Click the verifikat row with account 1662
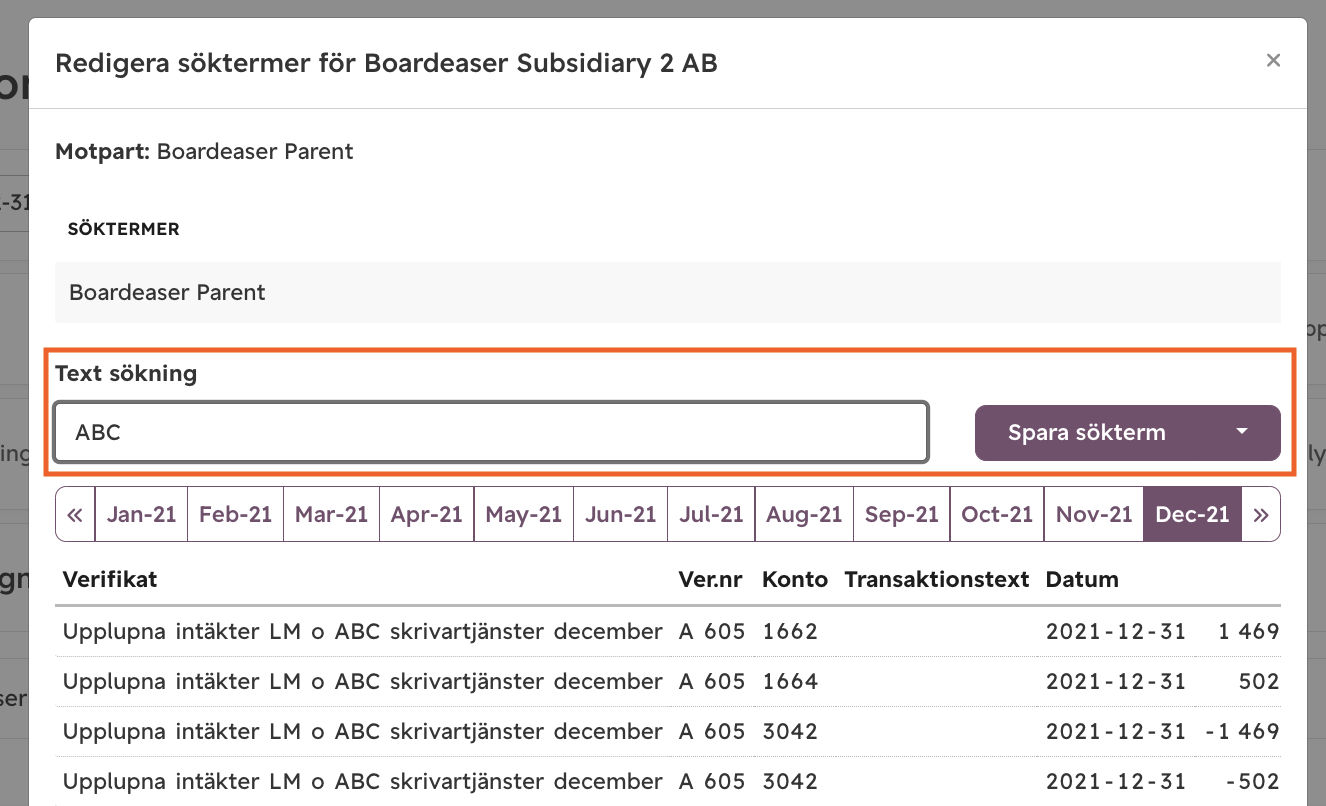The image size is (1326, 806). (667, 631)
